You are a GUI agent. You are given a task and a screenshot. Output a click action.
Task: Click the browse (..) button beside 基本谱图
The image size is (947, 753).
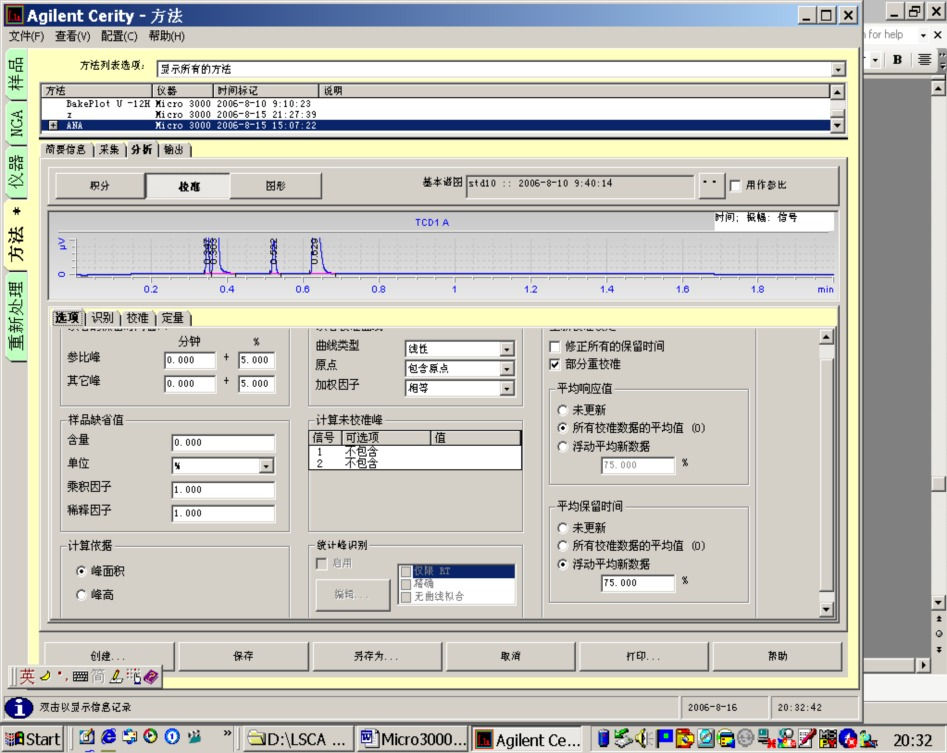tap(711, 184)
